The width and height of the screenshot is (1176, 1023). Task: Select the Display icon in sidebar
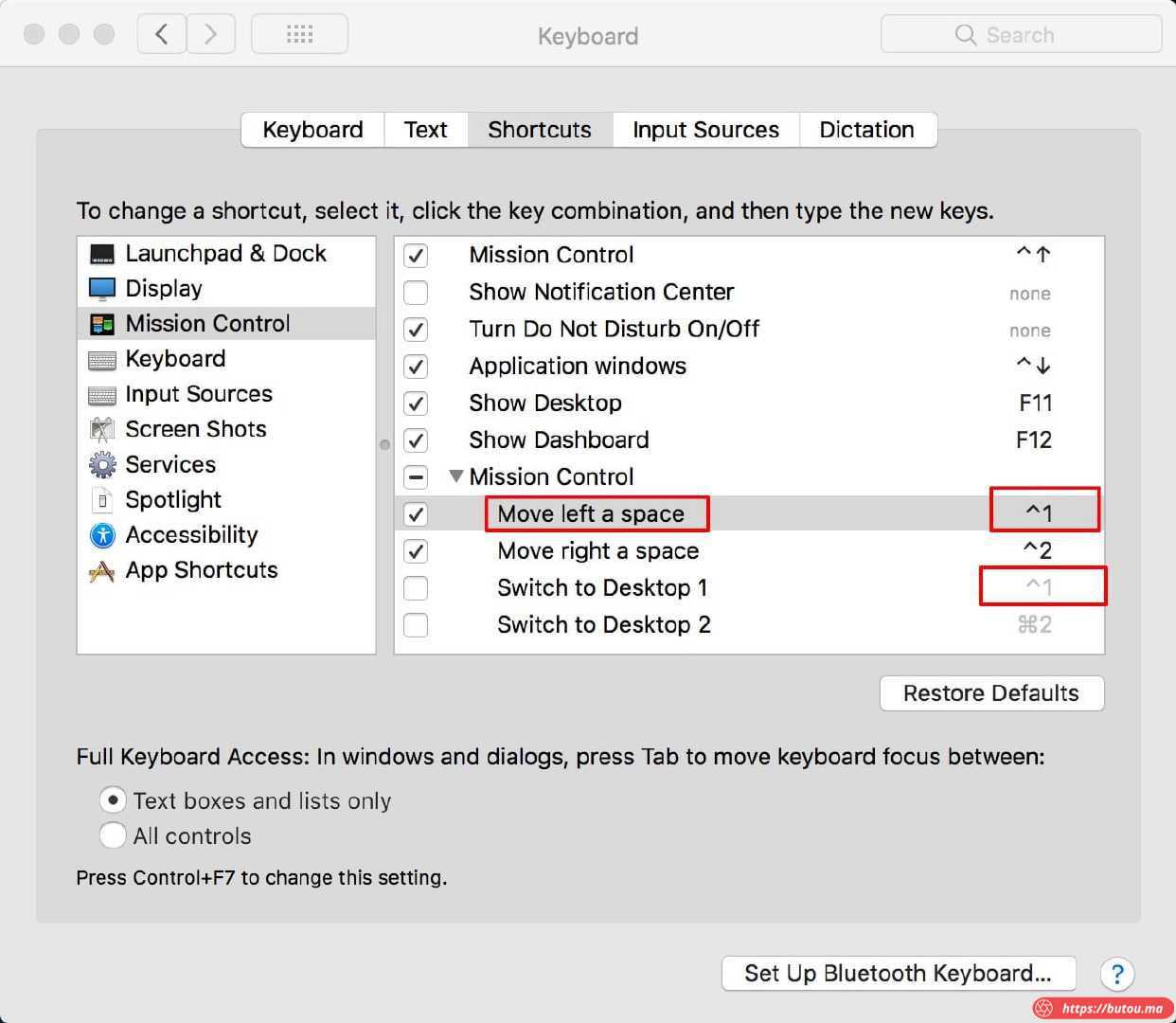(102, 289)
